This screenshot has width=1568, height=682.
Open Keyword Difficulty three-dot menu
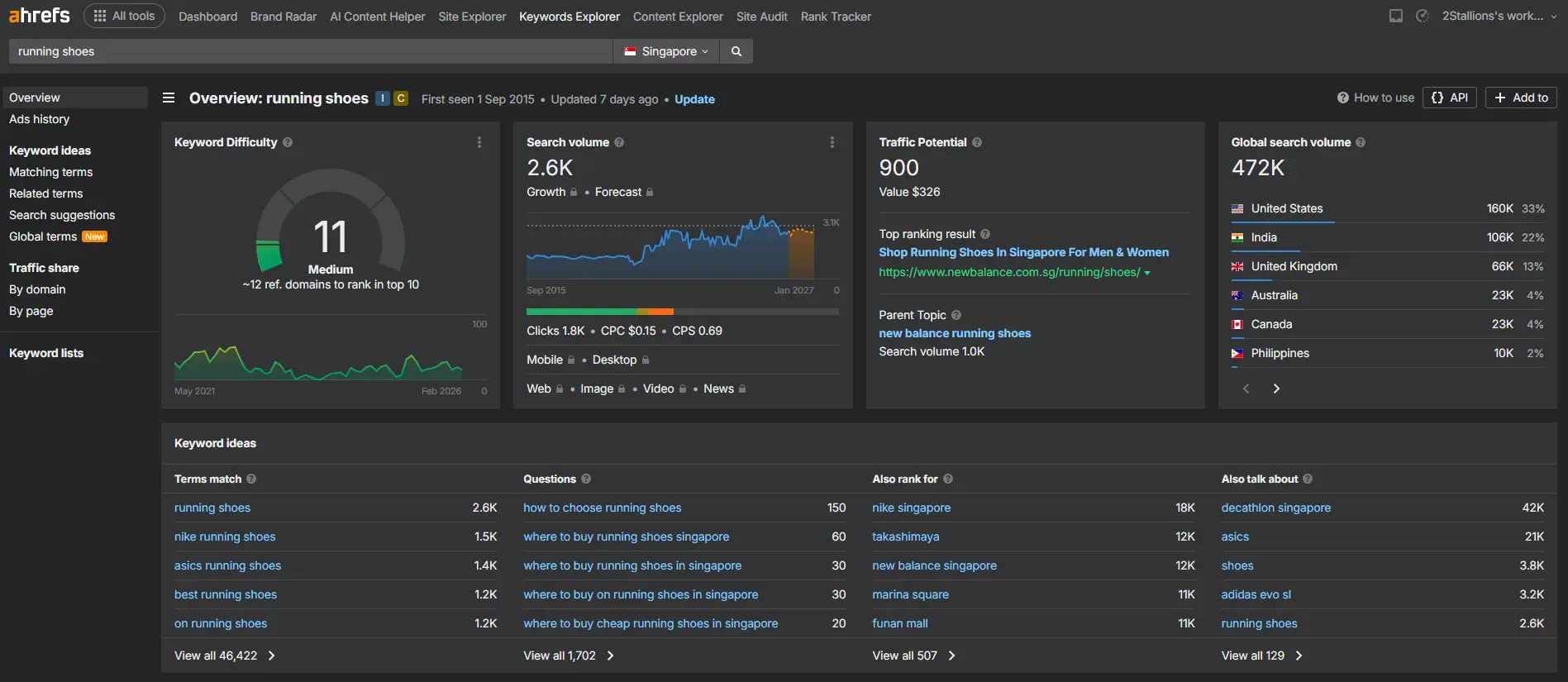[479, 142]
